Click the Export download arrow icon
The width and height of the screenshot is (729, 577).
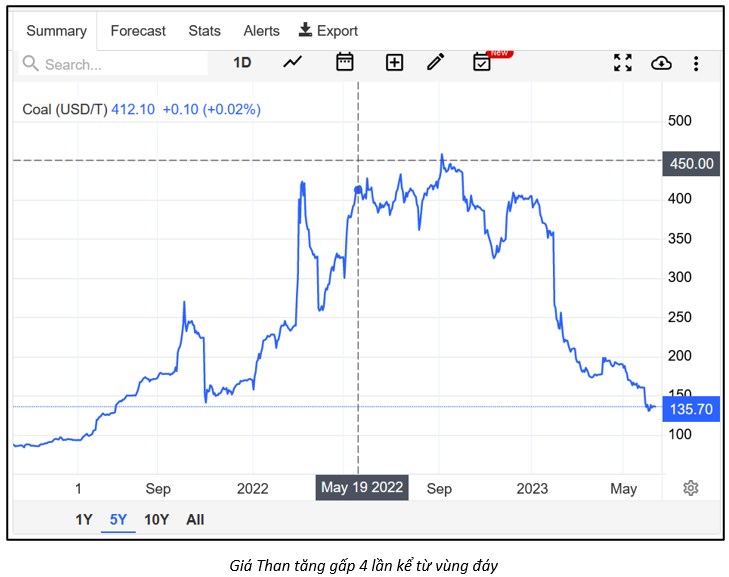click(305, 29)
